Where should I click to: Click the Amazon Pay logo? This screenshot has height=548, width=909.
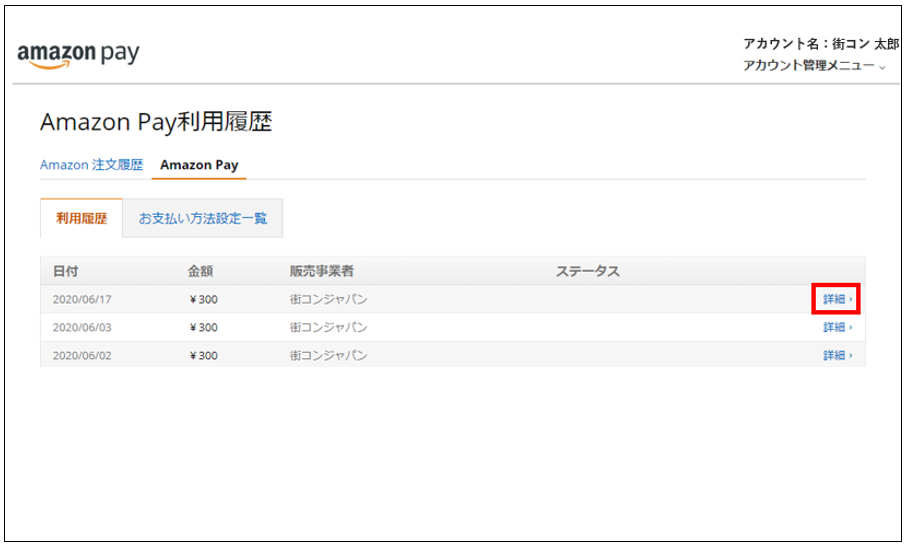pos(78,55)
